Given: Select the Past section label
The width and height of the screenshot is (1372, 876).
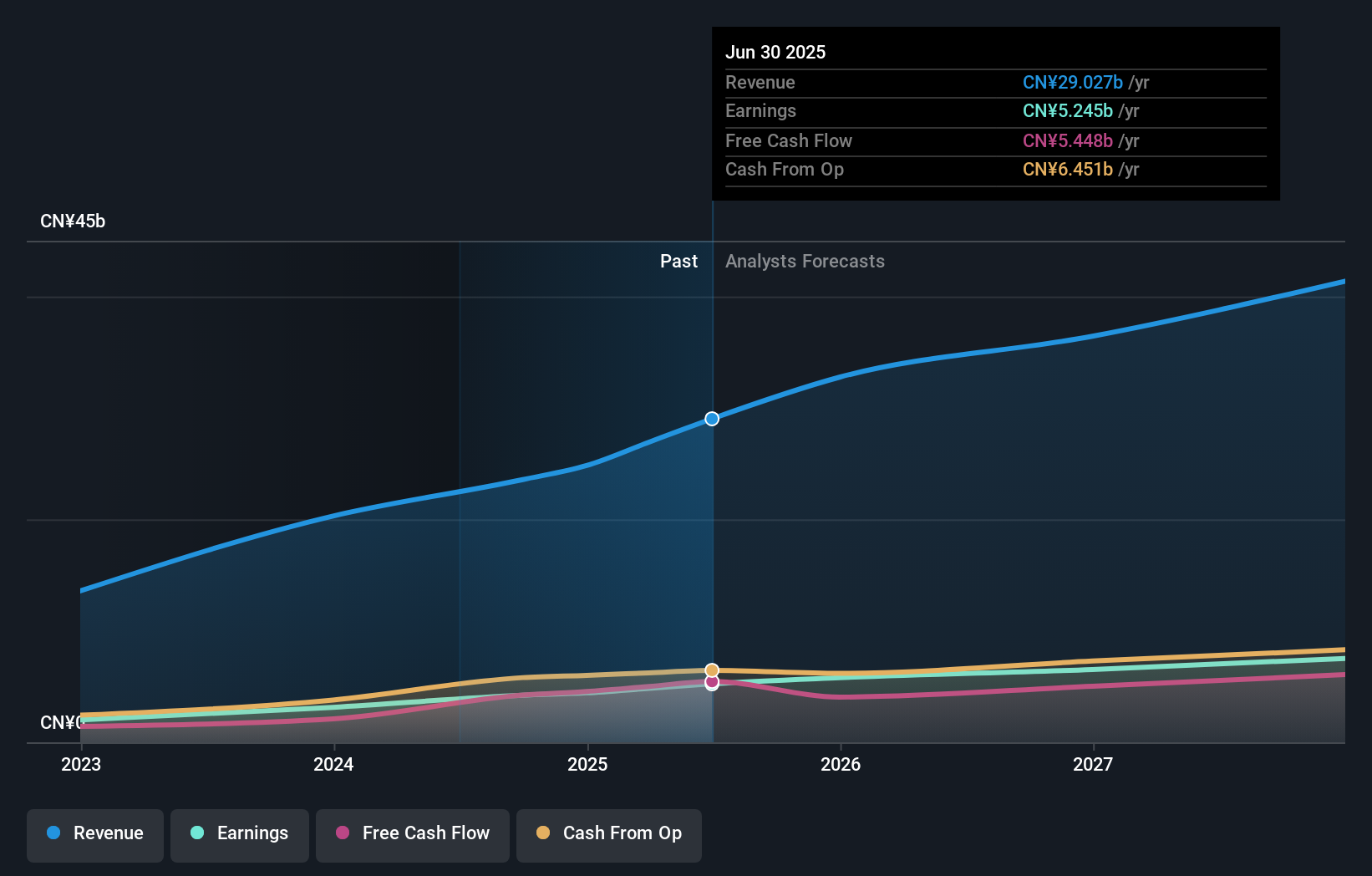Looking at the screenshot, I should (x=678, y=261).
